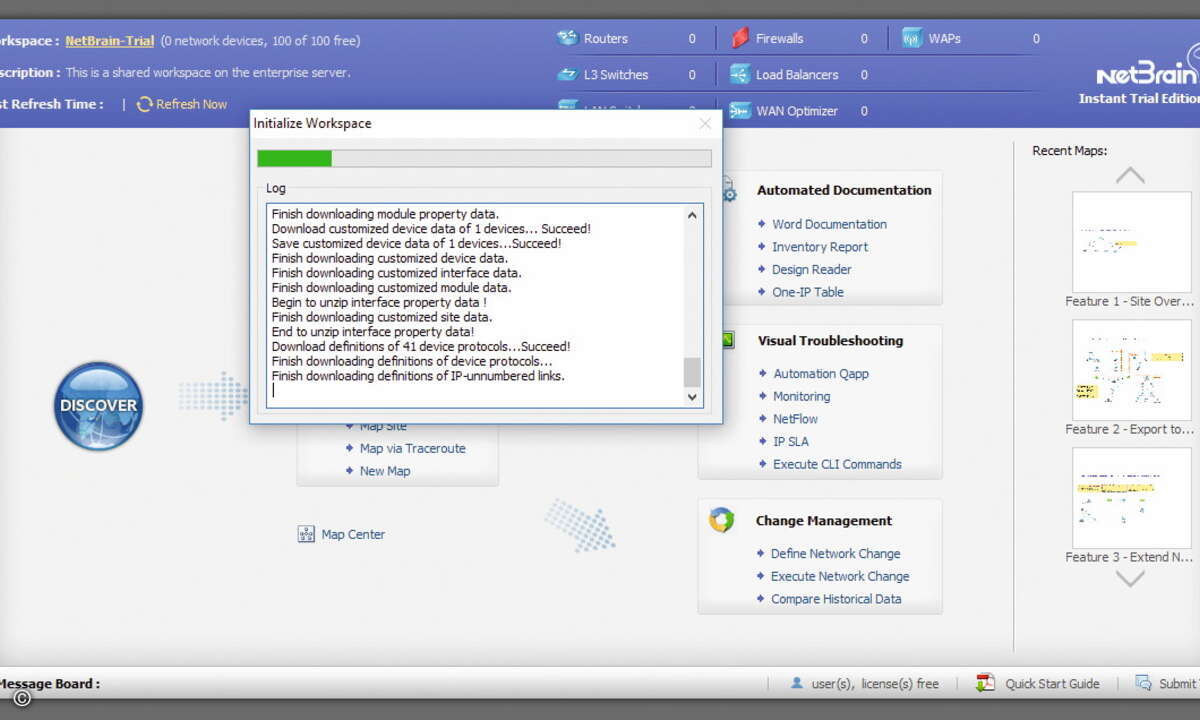Click the Load Balancers device icon
Screen dimensions: 1200x720
coord(740,74)
